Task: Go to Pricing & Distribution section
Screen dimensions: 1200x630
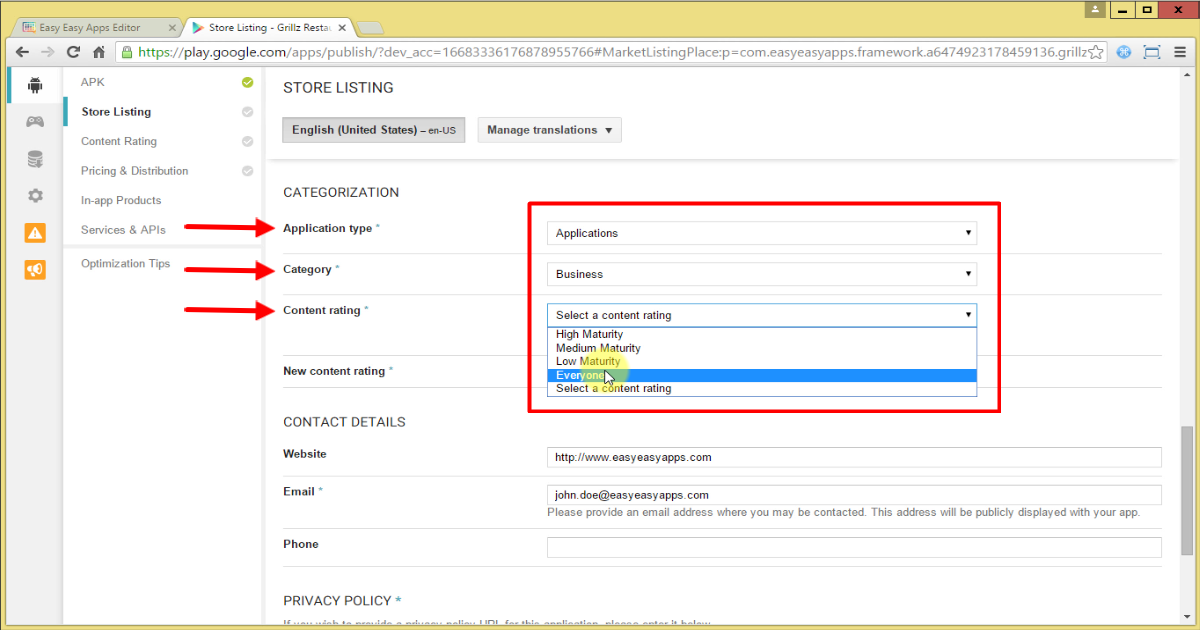Action: pyautogui.click(x=134, y=170)
